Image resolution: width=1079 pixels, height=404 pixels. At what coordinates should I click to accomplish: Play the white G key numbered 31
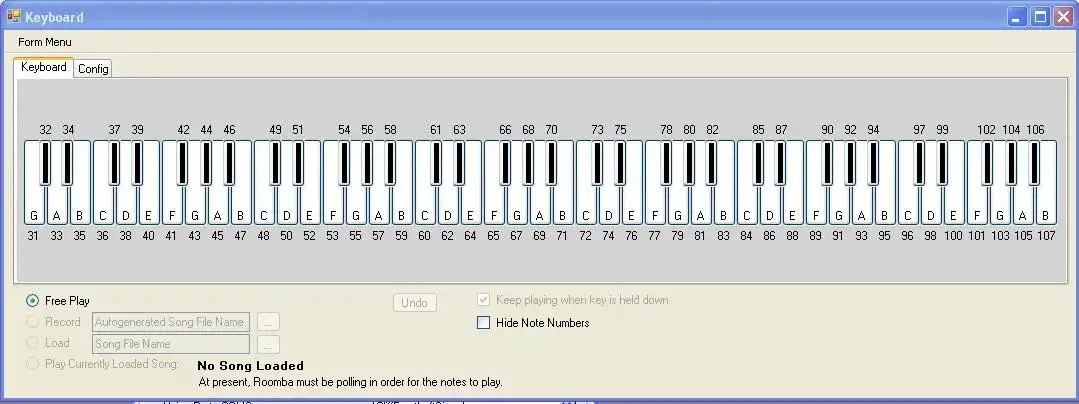[34, 206]
